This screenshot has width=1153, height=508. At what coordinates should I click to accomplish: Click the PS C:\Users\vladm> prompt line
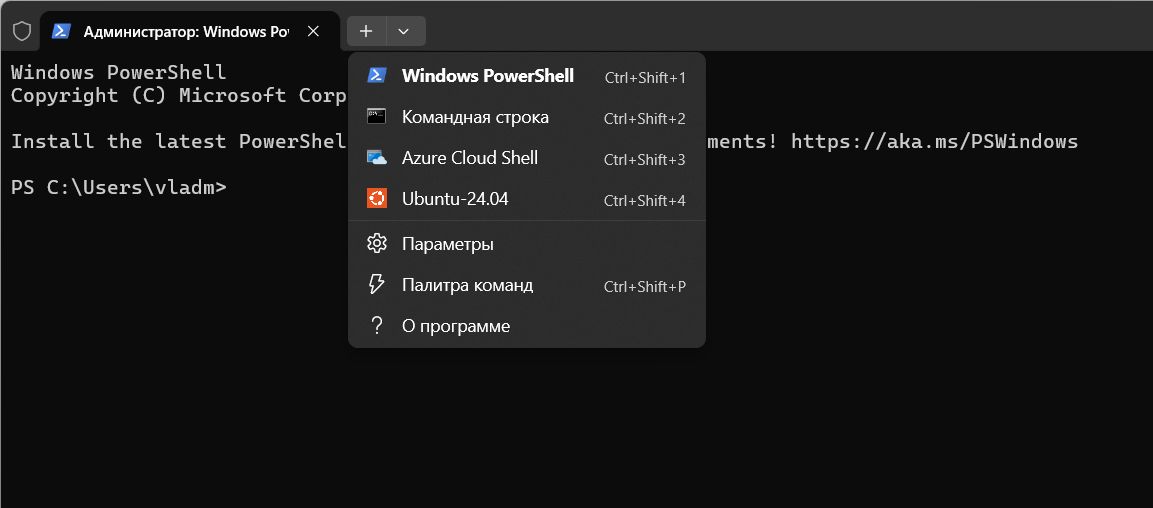pyautogui.click(x=119, y=187)
